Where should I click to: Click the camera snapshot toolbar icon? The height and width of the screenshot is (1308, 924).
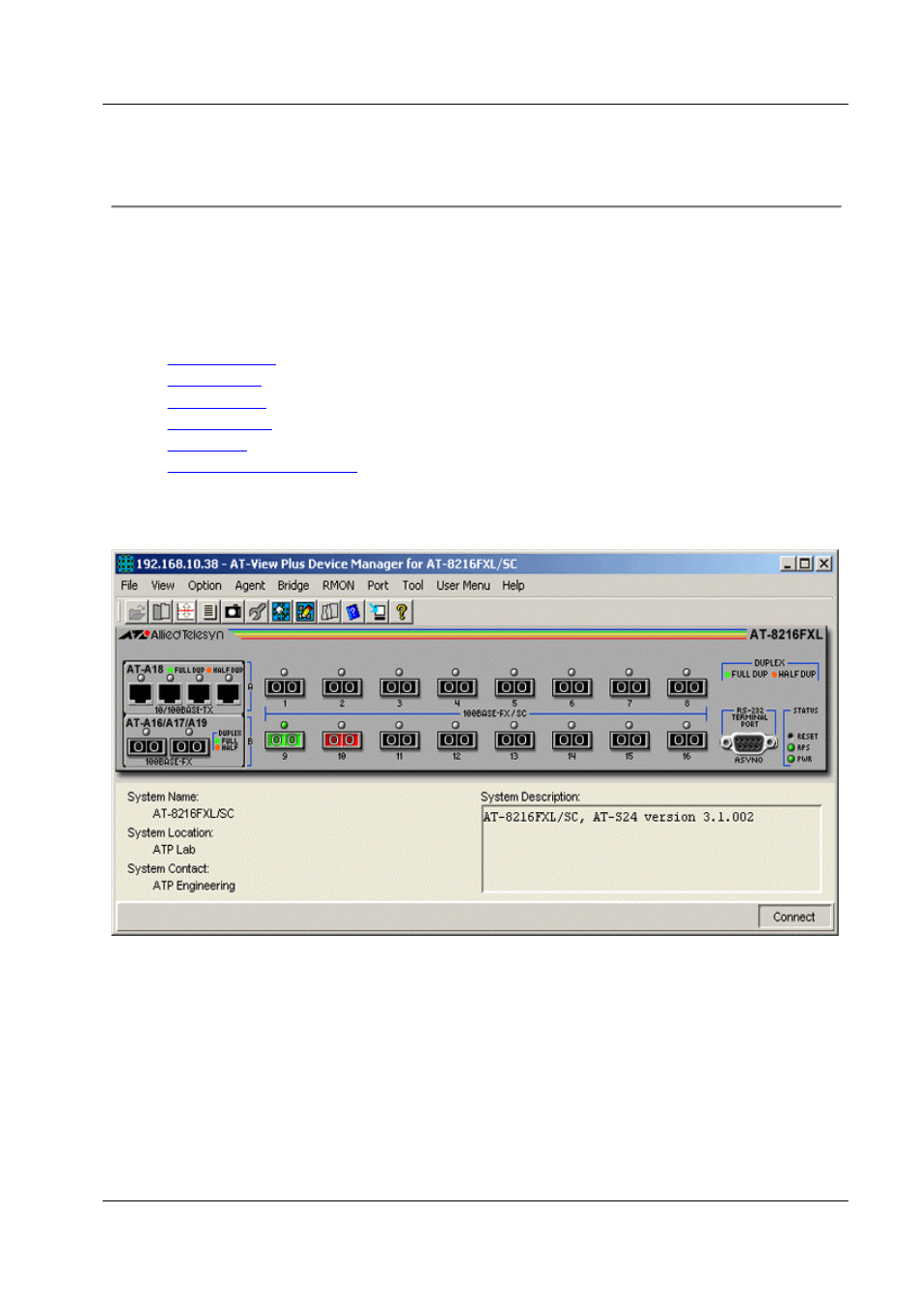232,611
